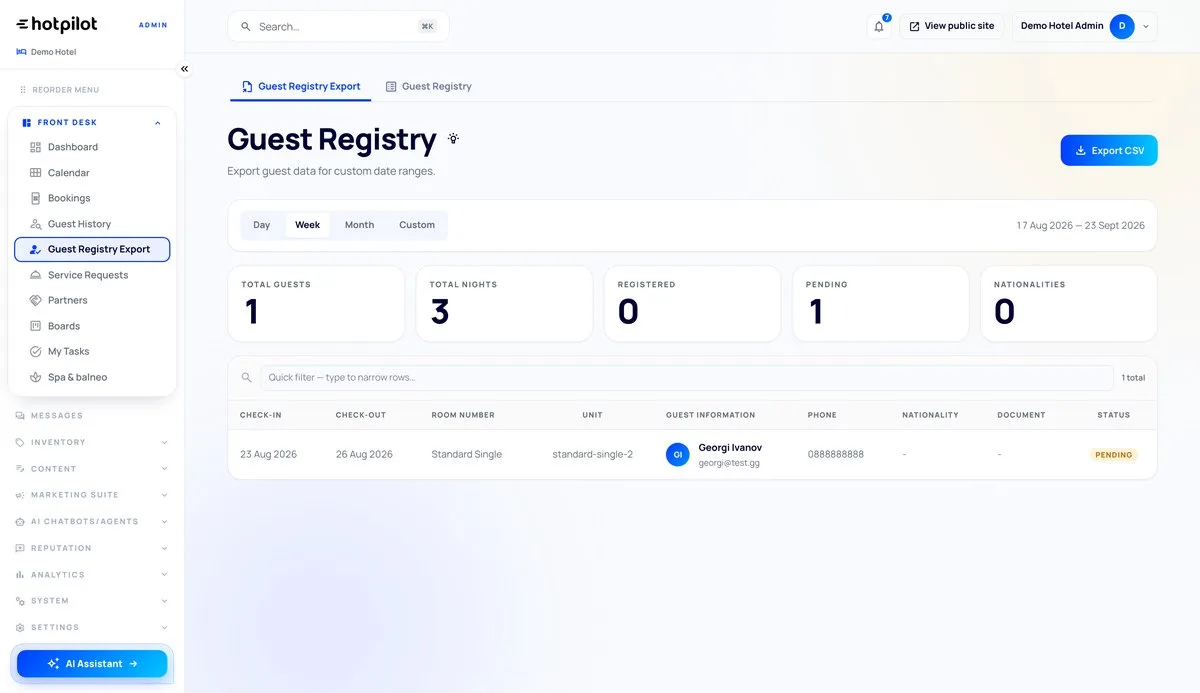Click the My Tasks checkmark icon
The width and height of the screenshot is (1200, 693).
click(36, 351)
